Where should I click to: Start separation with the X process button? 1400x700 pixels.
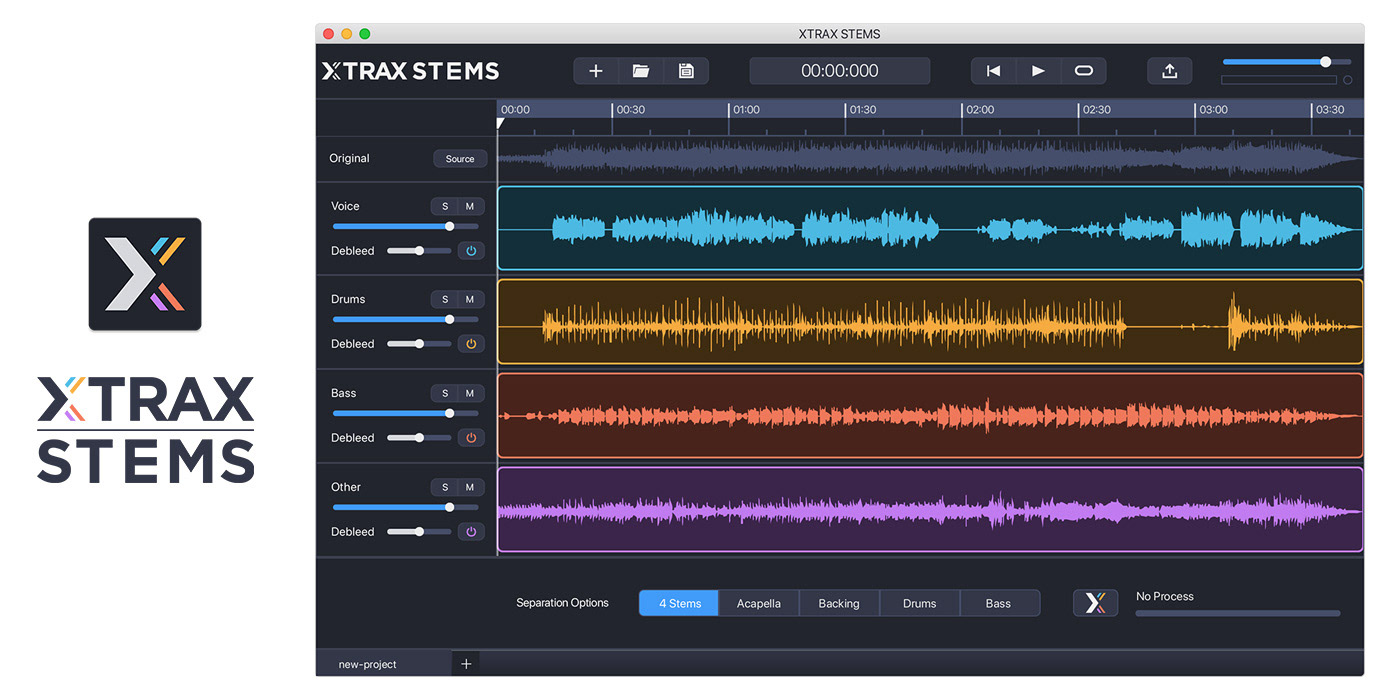tap(1095, 603)
